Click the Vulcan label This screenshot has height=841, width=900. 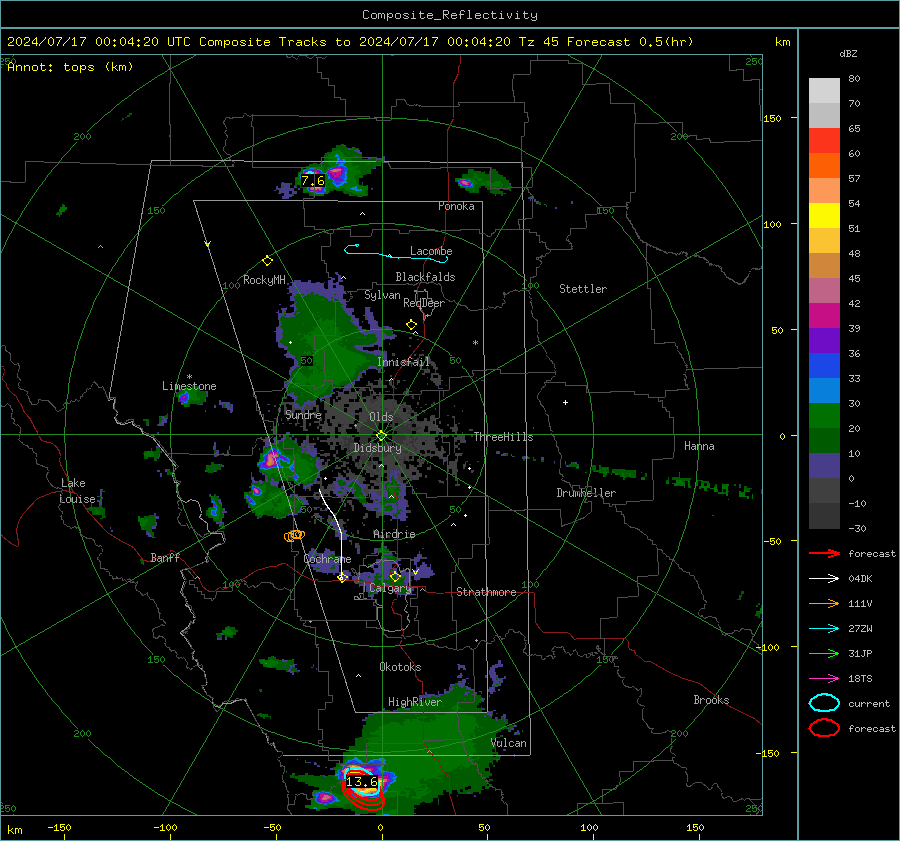[509, 743]
